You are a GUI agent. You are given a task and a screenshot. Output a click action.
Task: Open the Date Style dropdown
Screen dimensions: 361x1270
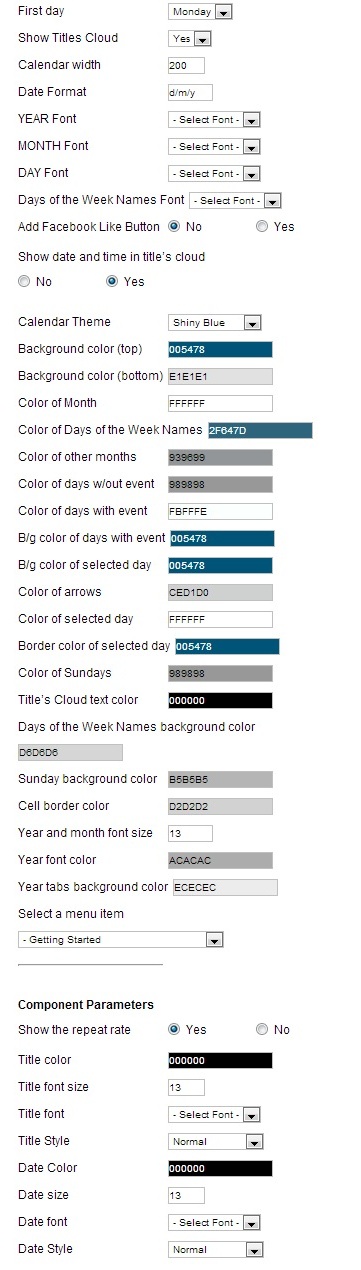click(215, 1250)
